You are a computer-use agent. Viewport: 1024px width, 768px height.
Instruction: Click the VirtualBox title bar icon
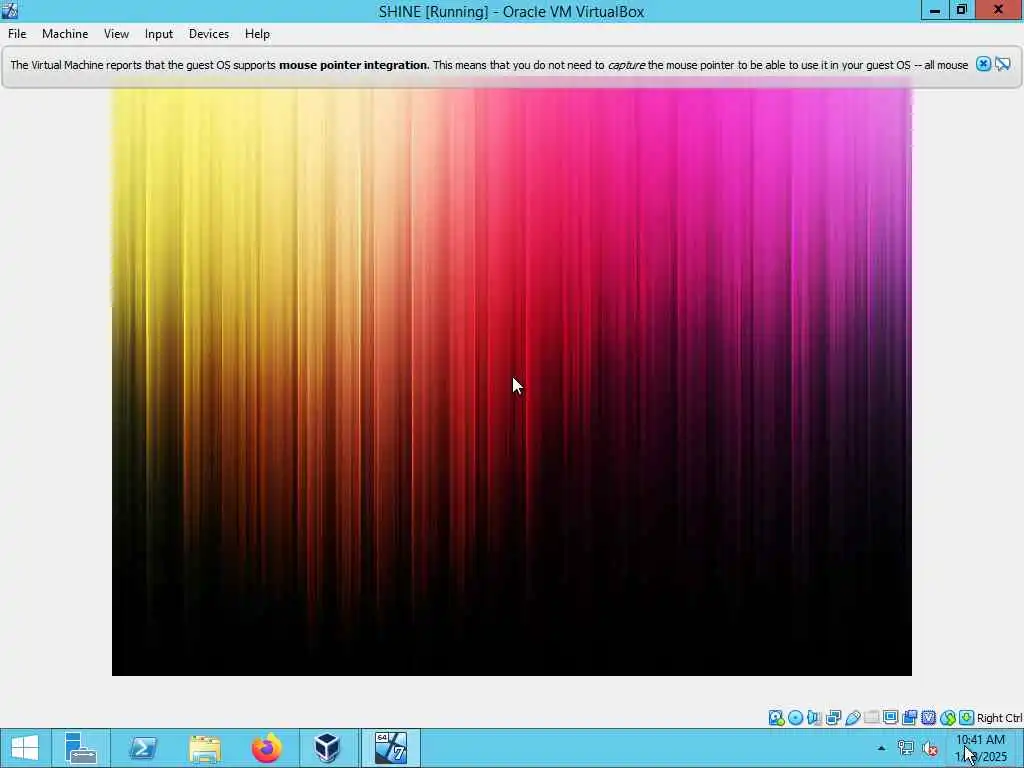[x=10, y=10]
